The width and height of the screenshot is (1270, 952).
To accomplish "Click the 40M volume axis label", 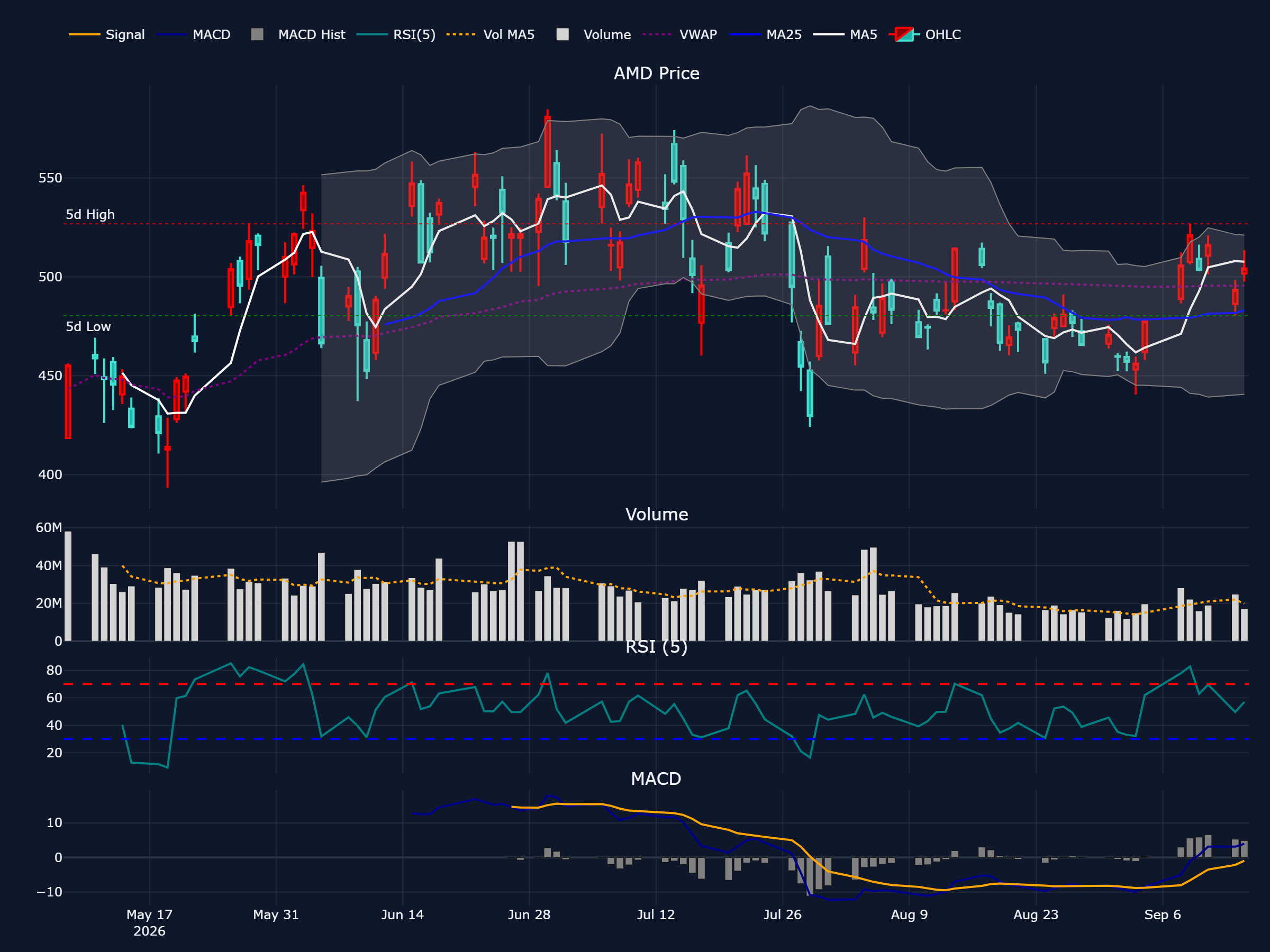I will tap(49, 565).
